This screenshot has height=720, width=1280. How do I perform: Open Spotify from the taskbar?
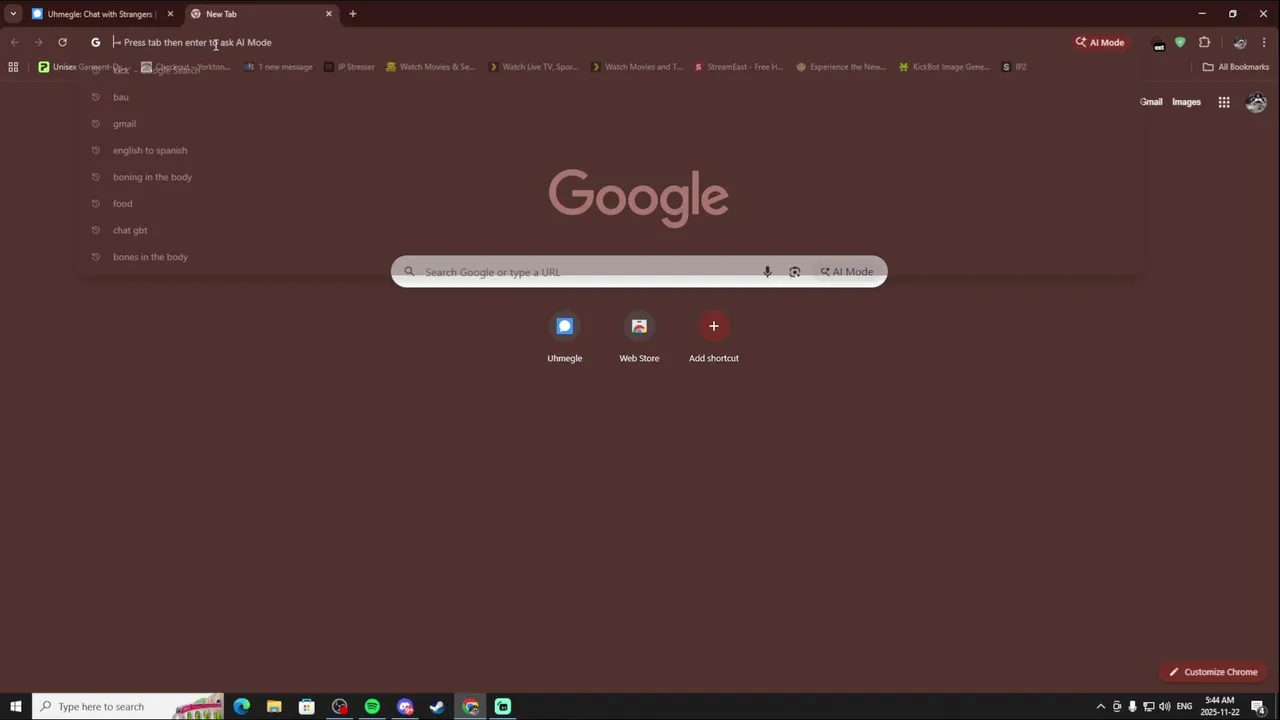pos(372,706)
